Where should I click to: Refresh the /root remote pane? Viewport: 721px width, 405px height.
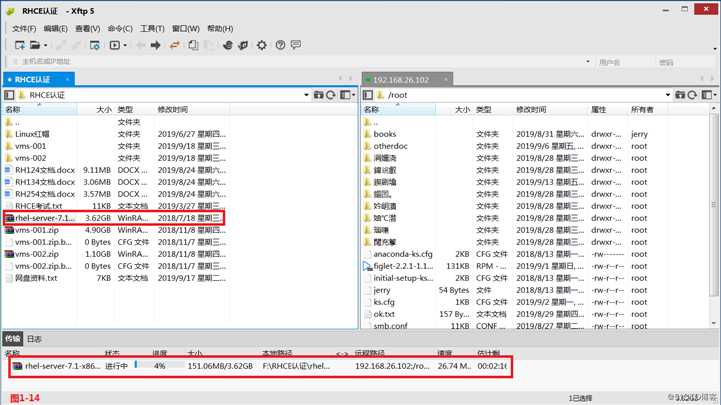tap(692, 95)
